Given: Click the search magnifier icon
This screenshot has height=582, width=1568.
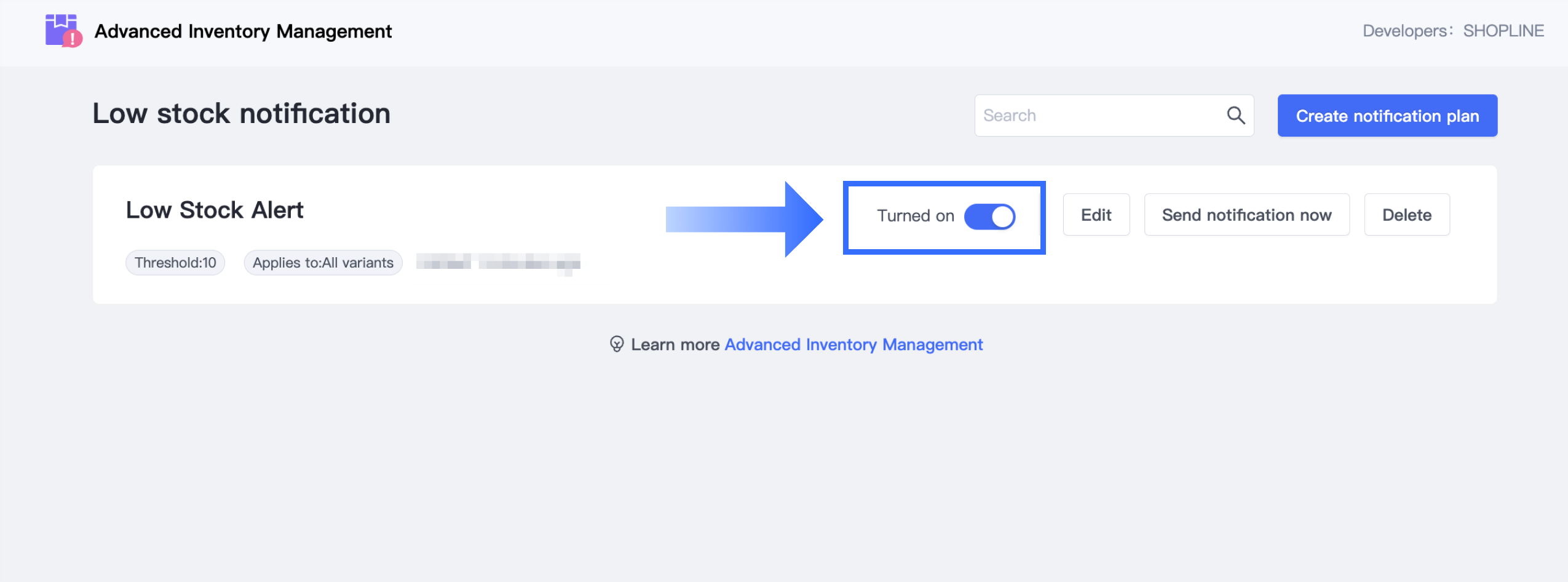Looking at the screenshot, I should coord(1235,115).
